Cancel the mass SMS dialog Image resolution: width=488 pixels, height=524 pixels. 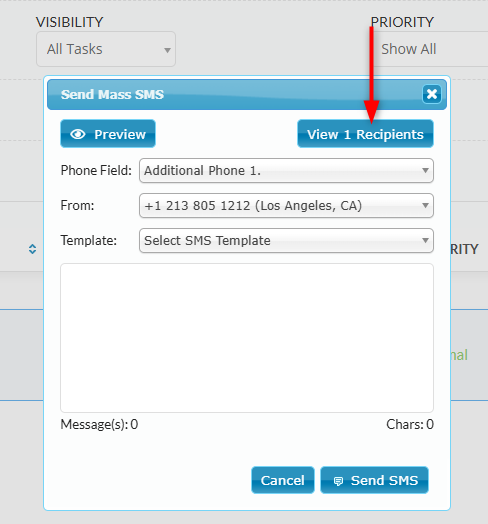coord(283,480)
